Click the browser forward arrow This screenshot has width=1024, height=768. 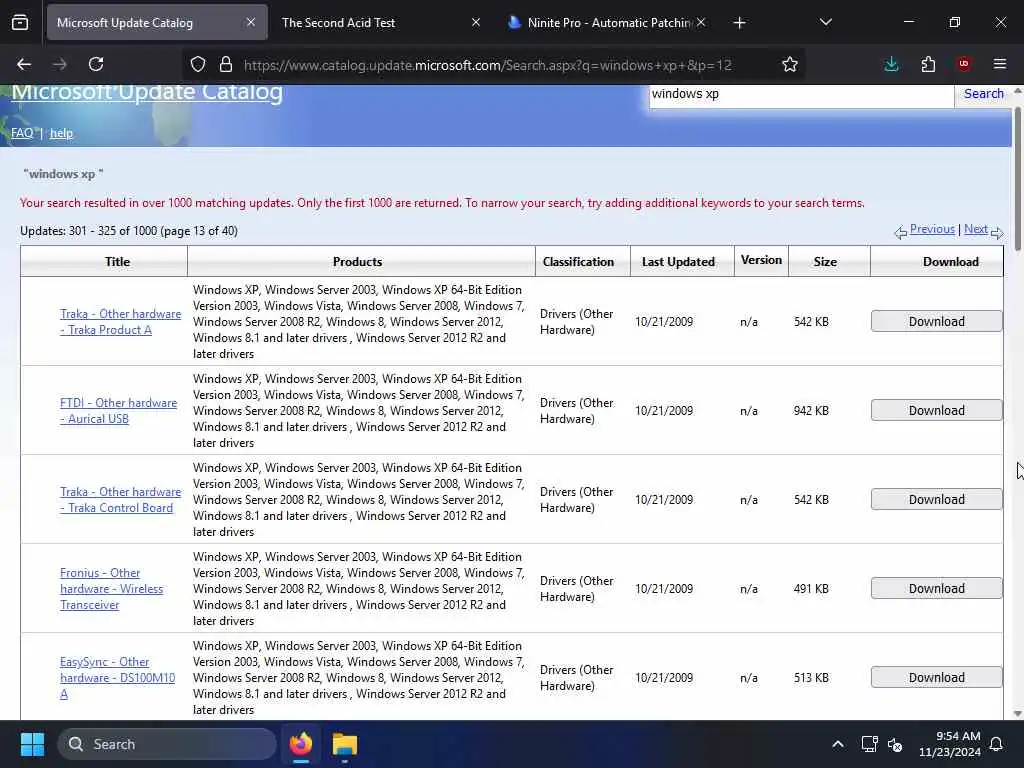point(59,64)
